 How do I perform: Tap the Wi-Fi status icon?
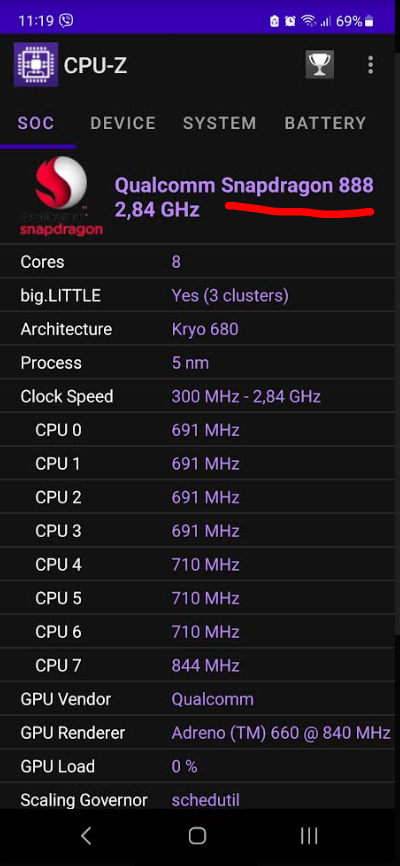(308, 22)
